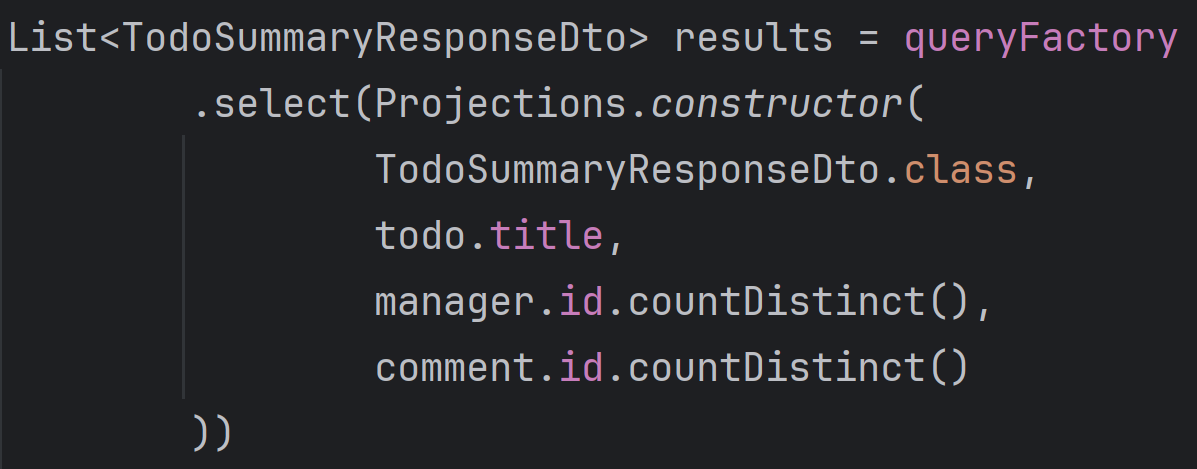Click the vertical indent guide line

coord(184,267)
